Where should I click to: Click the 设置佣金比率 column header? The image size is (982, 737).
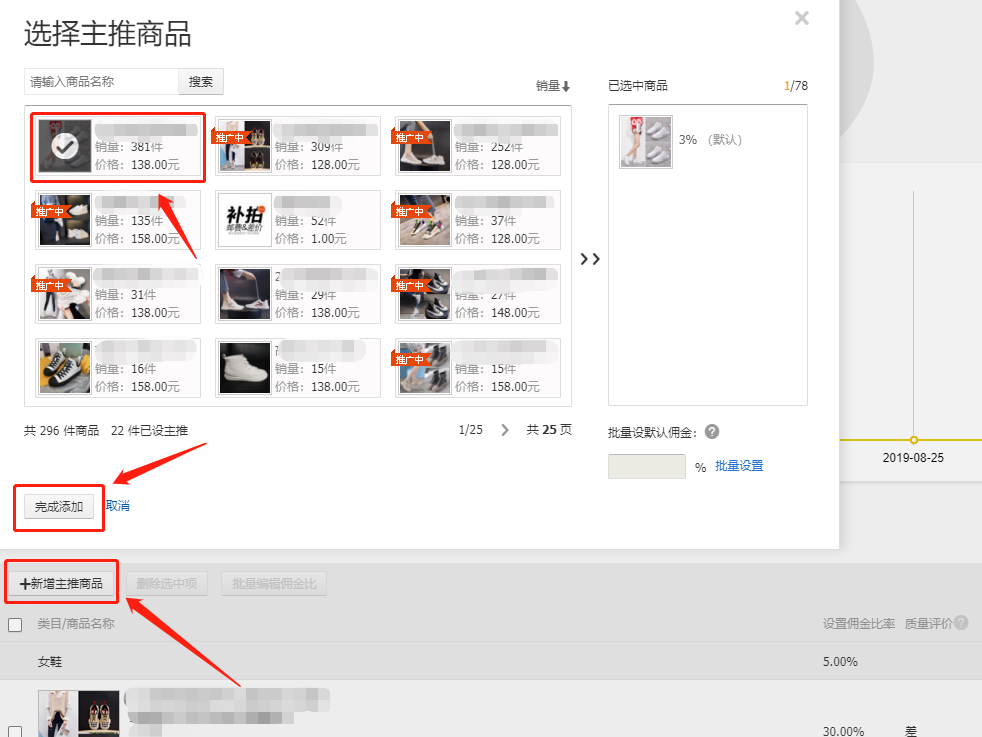(859, 624)
